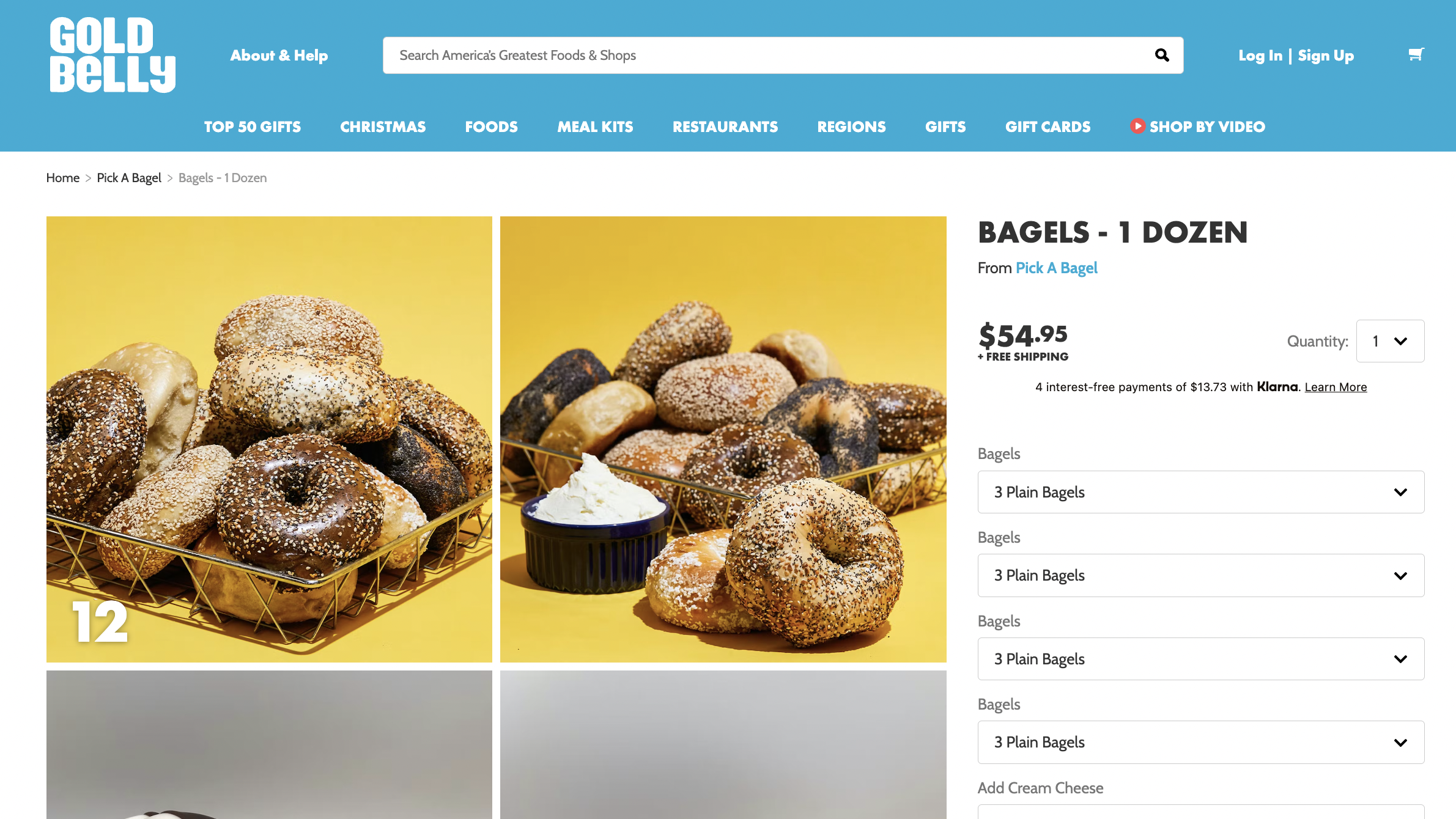The height and width of the screenshot is (819, 1456).
Task: Open the Gift Cards menu item
Action: click(1048, 127)
